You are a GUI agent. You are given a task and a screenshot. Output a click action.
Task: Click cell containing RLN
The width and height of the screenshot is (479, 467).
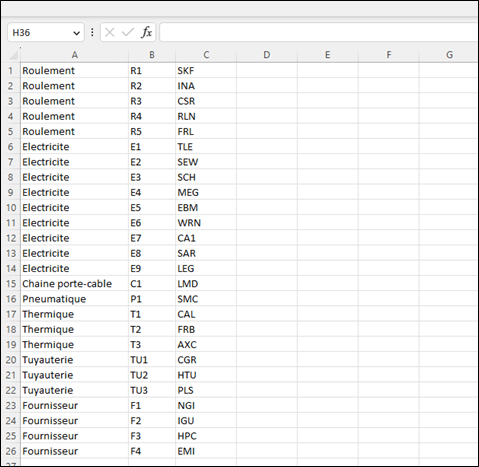point(206,116)
